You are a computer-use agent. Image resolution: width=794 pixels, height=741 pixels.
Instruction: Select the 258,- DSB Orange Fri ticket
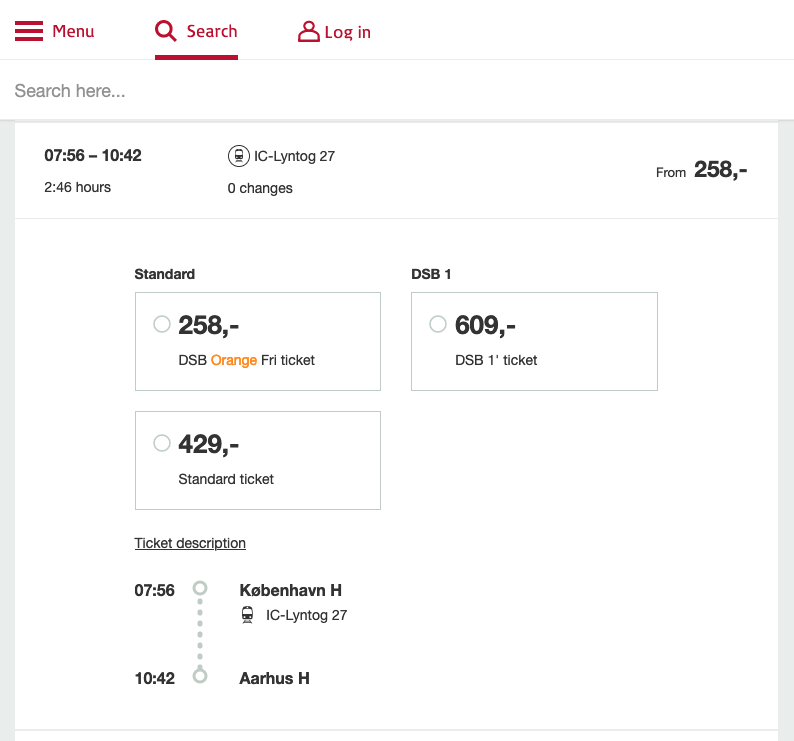pyautogui.click(x=162, y=324)
